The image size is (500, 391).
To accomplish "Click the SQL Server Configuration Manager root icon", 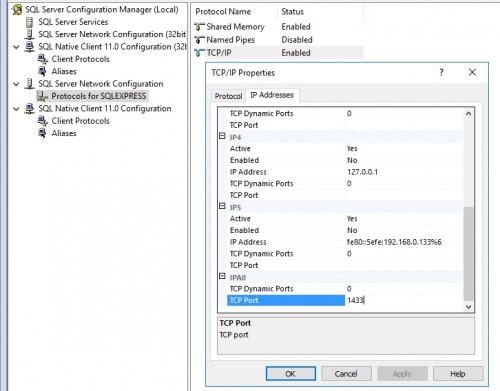I will 17,10.
